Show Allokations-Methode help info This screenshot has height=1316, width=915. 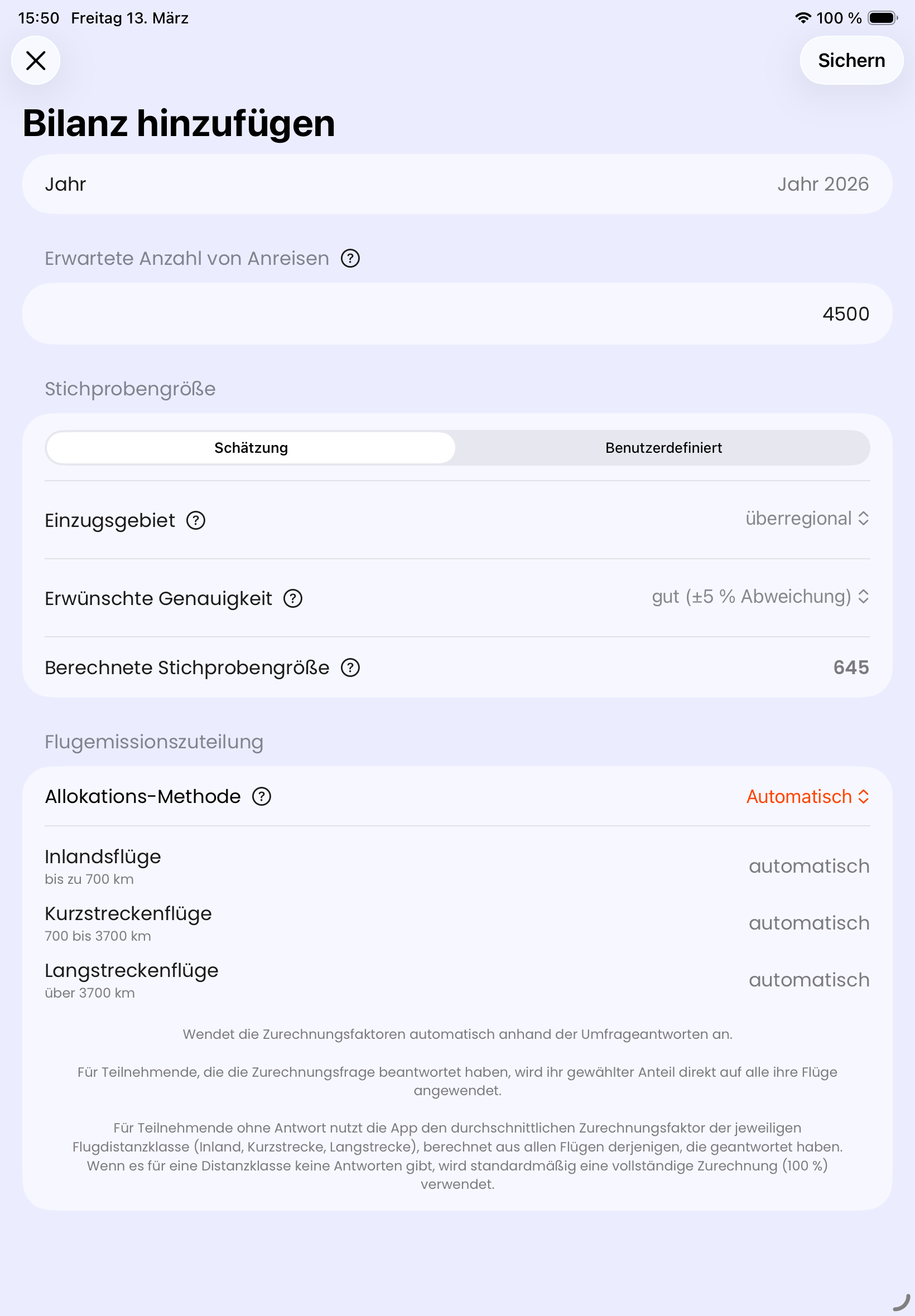point(262,796)
